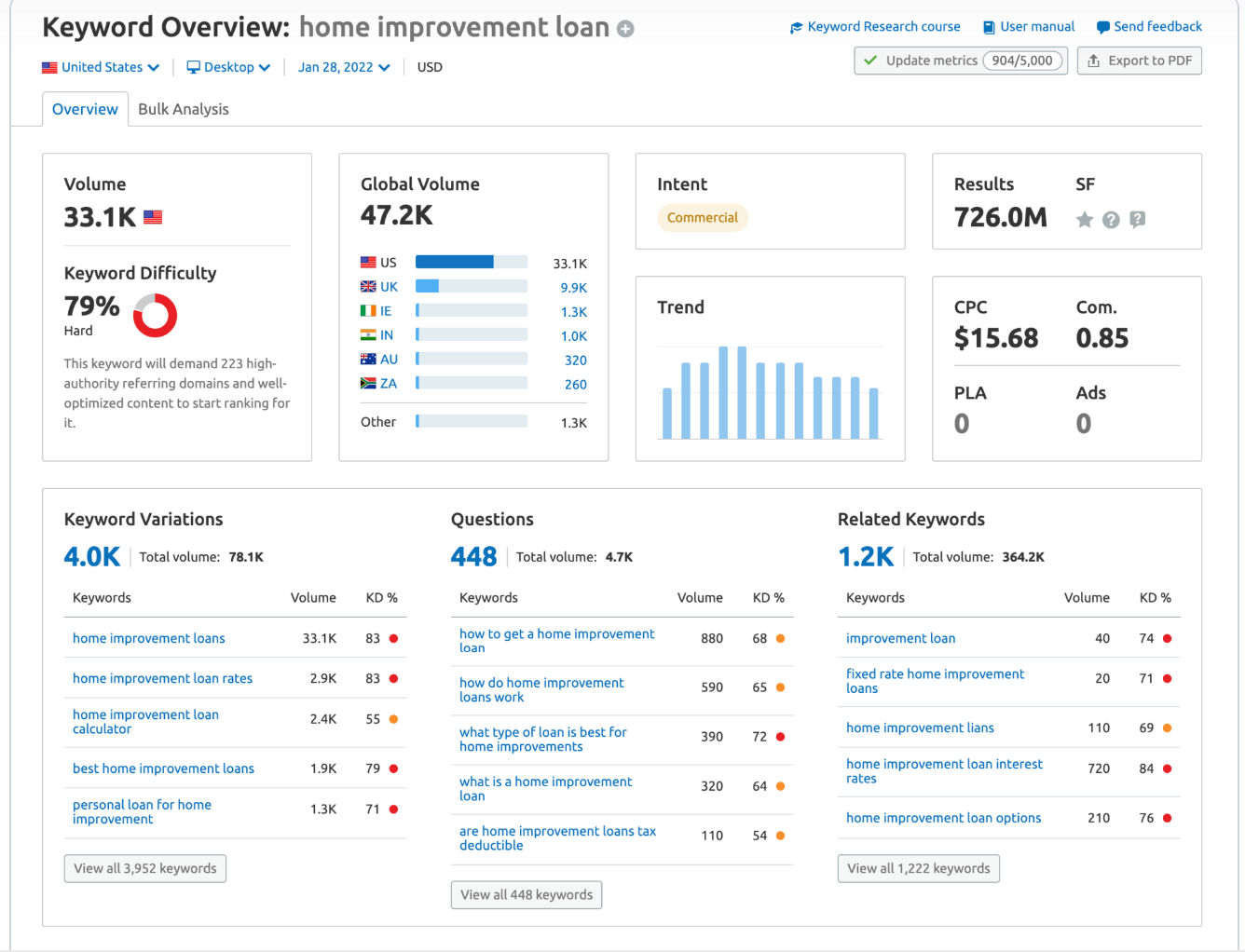
Task: Open 'how do home improvement loans work'
Action: tap(542, 690)
